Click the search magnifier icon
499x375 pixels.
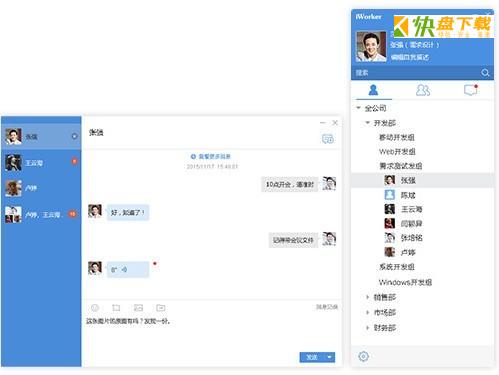(x=485, y=73)
